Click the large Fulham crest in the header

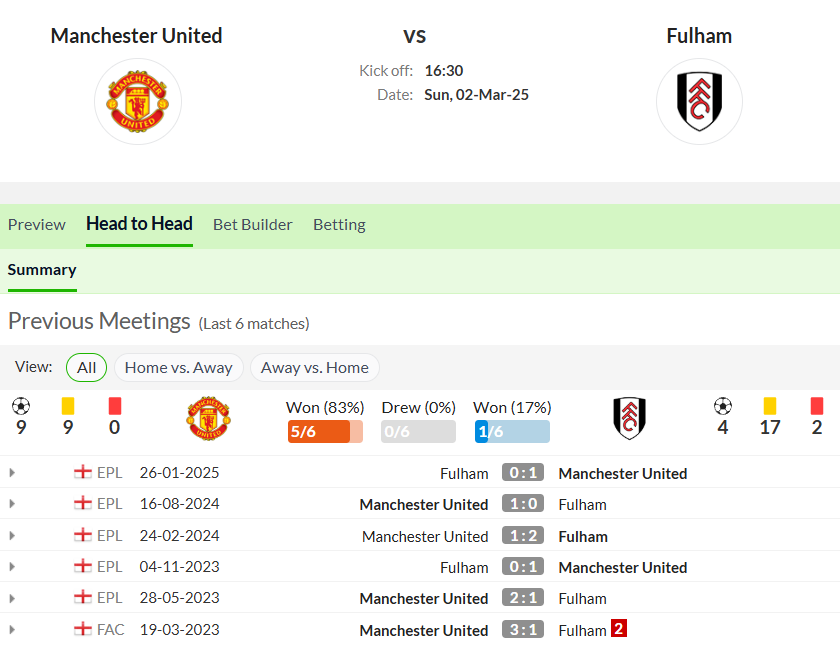699,101
